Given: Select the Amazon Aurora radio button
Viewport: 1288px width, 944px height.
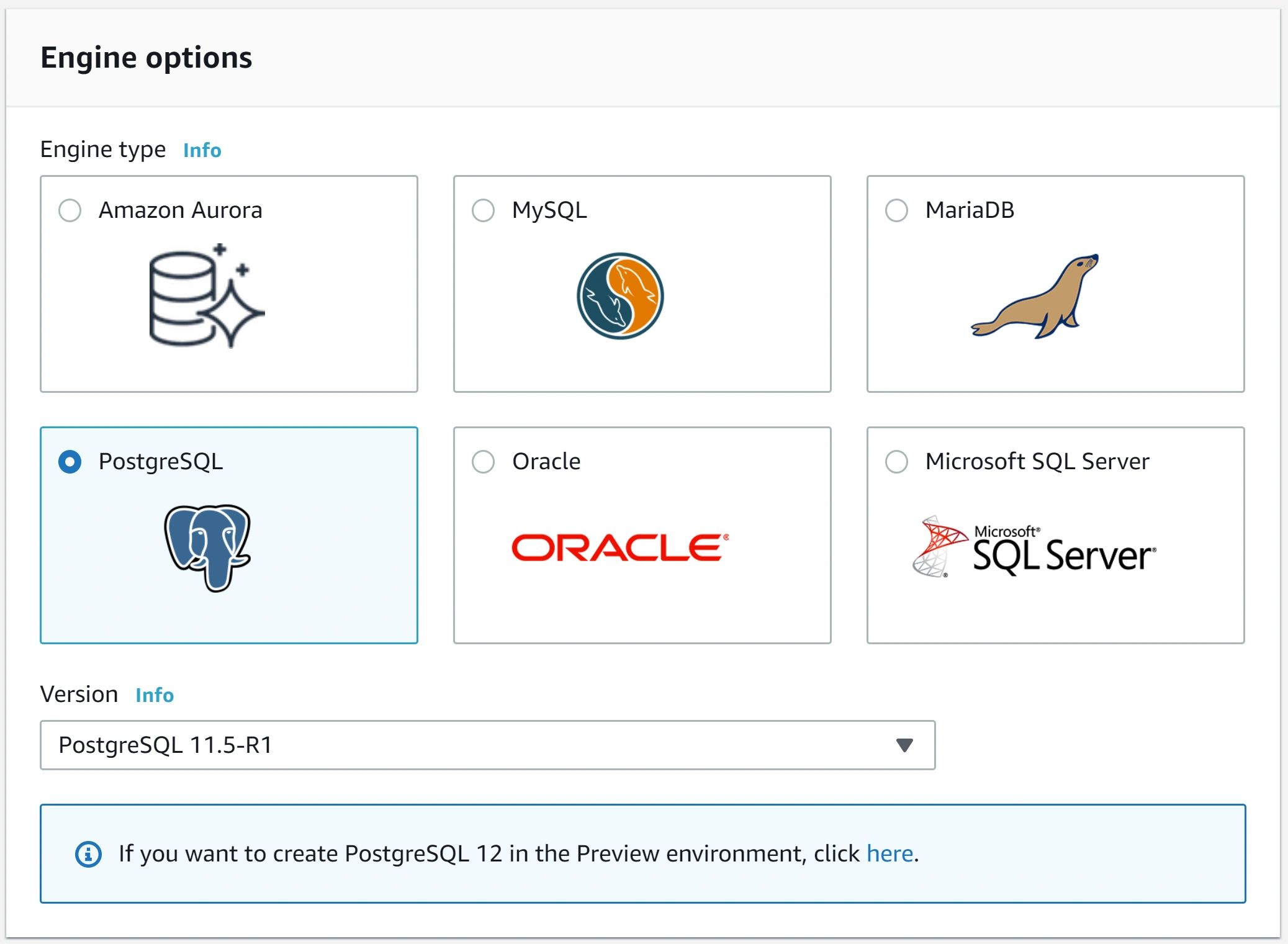Looking at the screenshot, I should pos(70,210).
